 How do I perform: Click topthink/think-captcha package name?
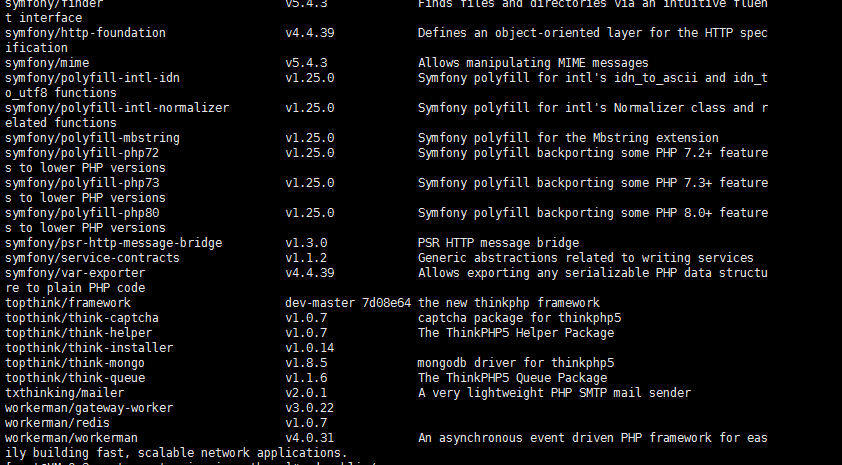[x=82, y=318]
